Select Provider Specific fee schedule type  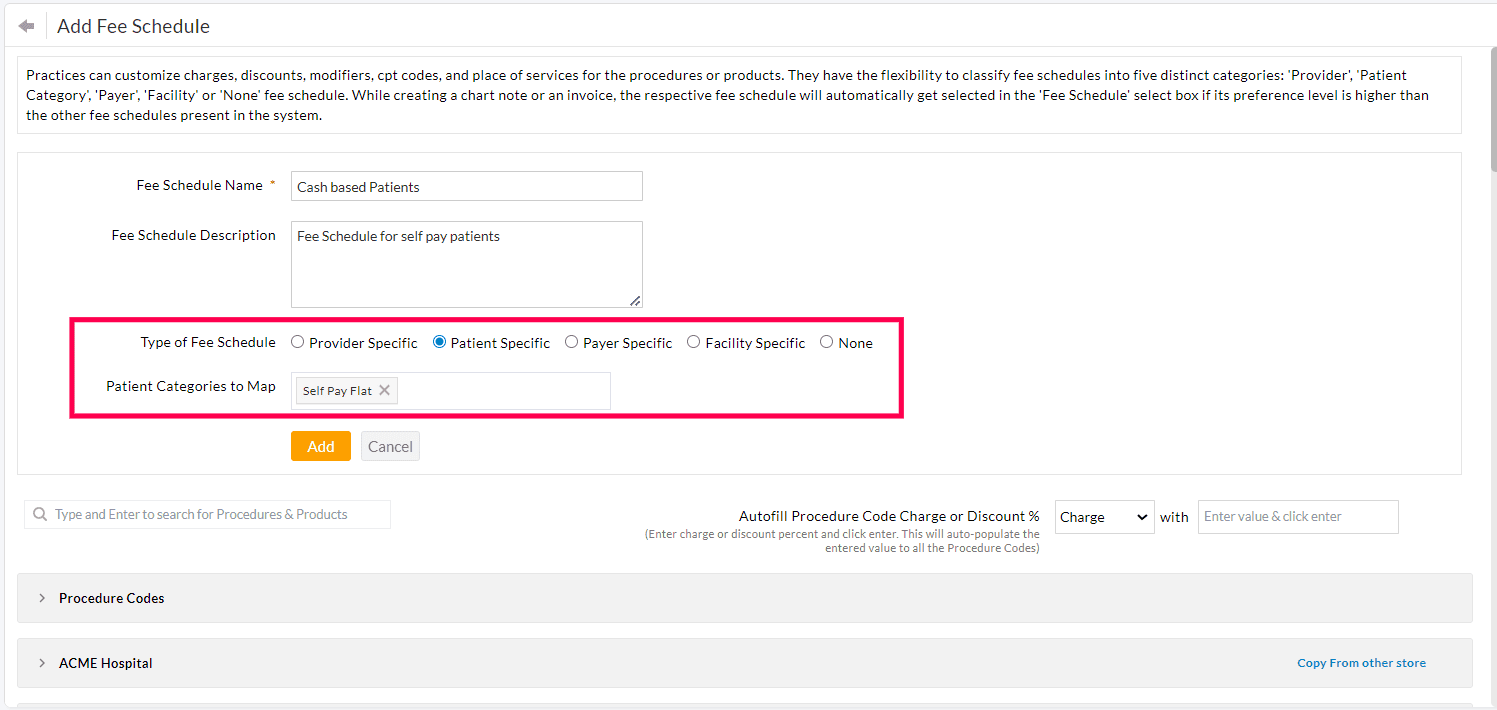[x=297, y=341]
